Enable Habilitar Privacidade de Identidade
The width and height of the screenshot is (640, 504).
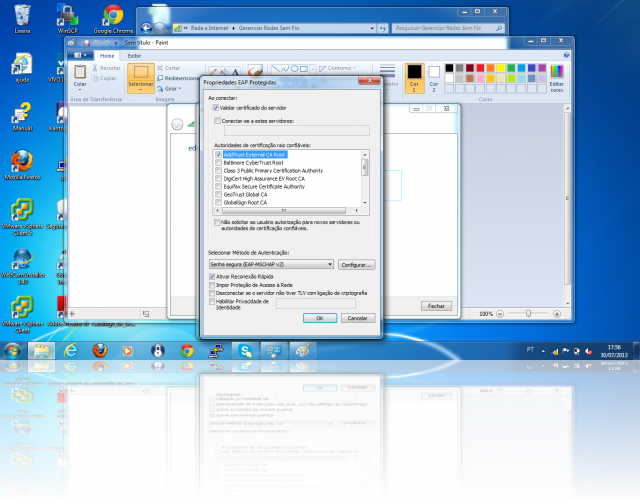212,302
